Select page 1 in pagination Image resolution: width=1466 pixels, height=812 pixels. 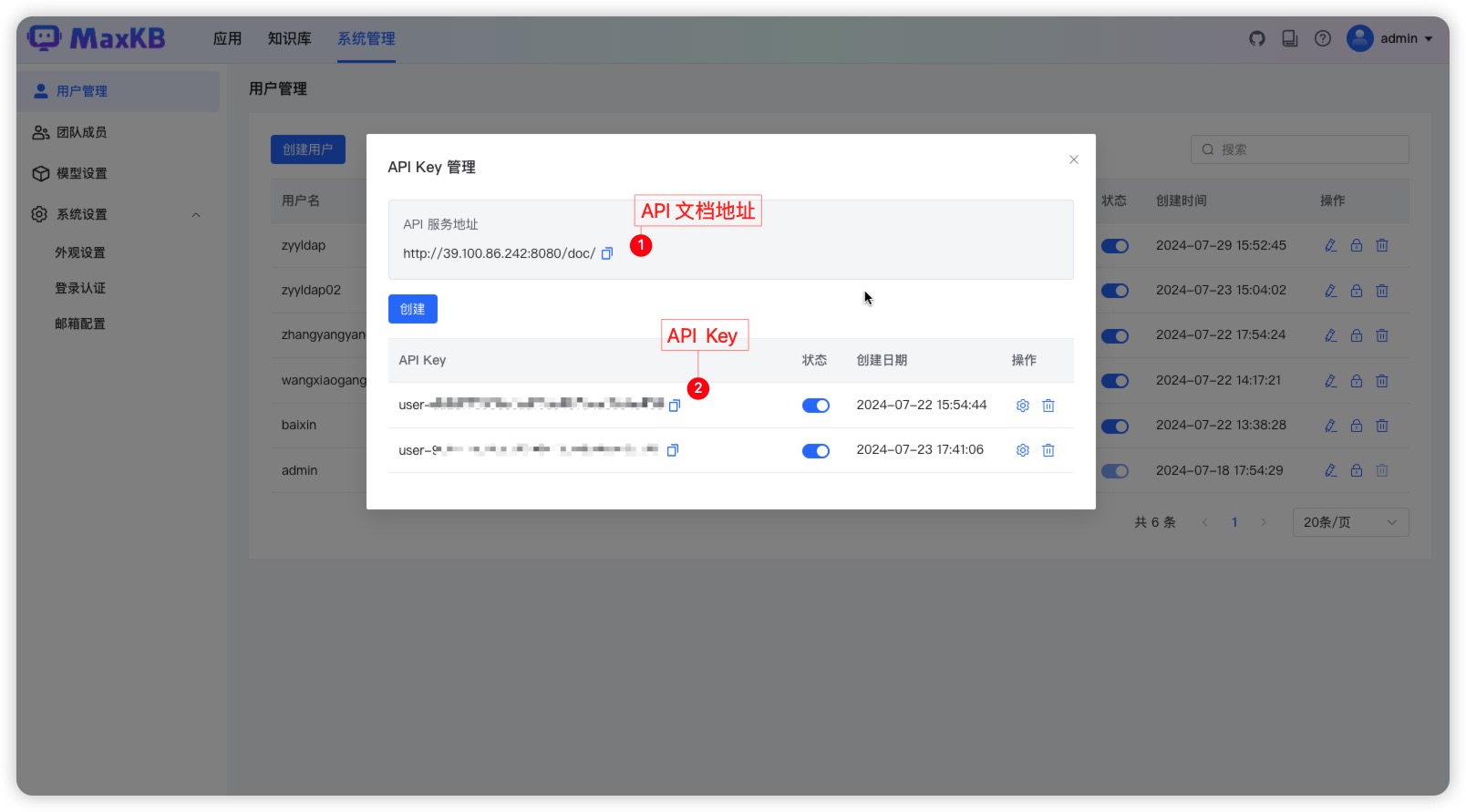(1234, 522)
